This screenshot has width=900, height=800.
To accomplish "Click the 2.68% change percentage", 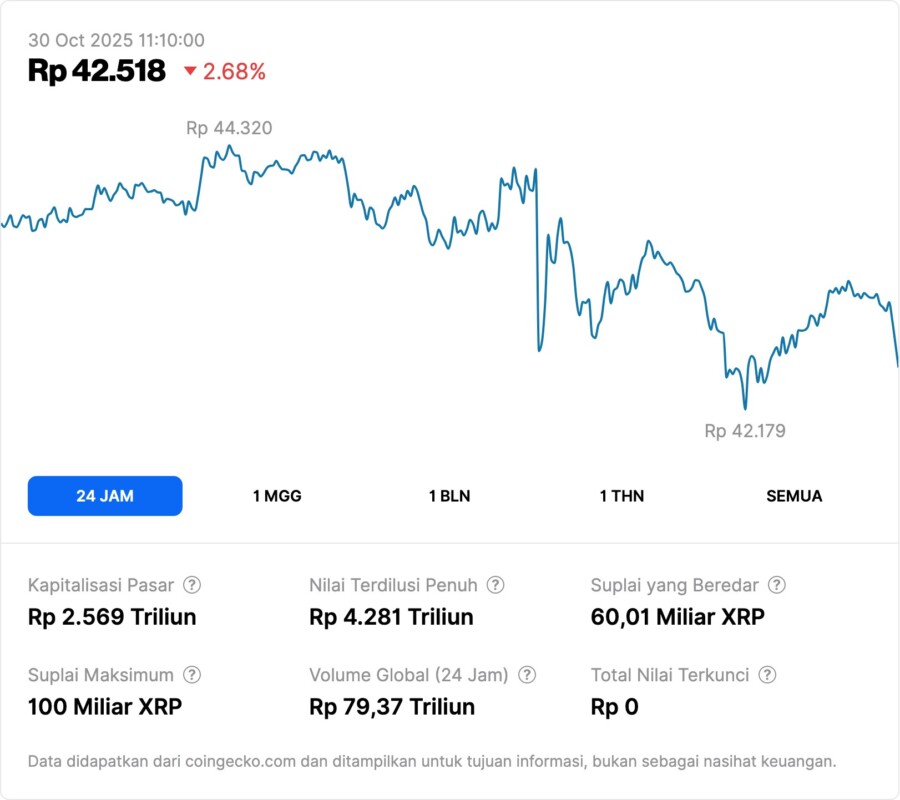I will [235, 71].
